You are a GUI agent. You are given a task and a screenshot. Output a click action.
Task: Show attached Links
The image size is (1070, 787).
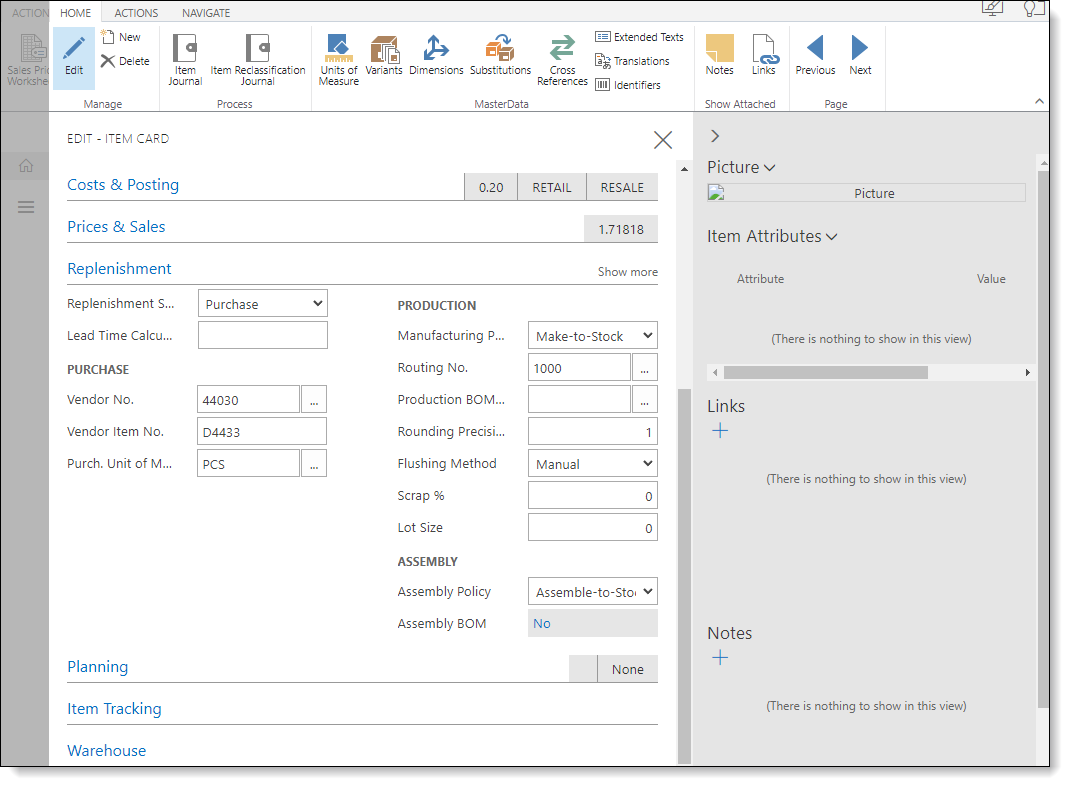tap(764, 55)
